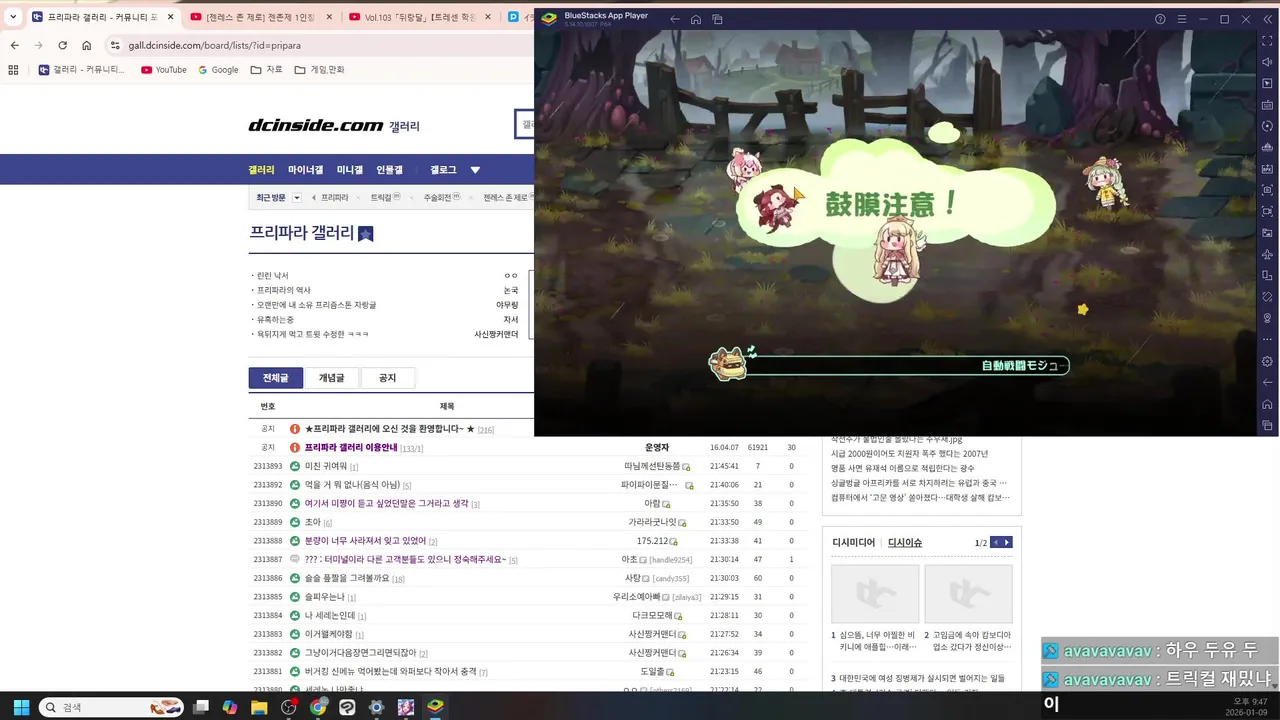
Task: Open YouTube bookmark in bookmarks bar
Action: click(x=164, y=70)
